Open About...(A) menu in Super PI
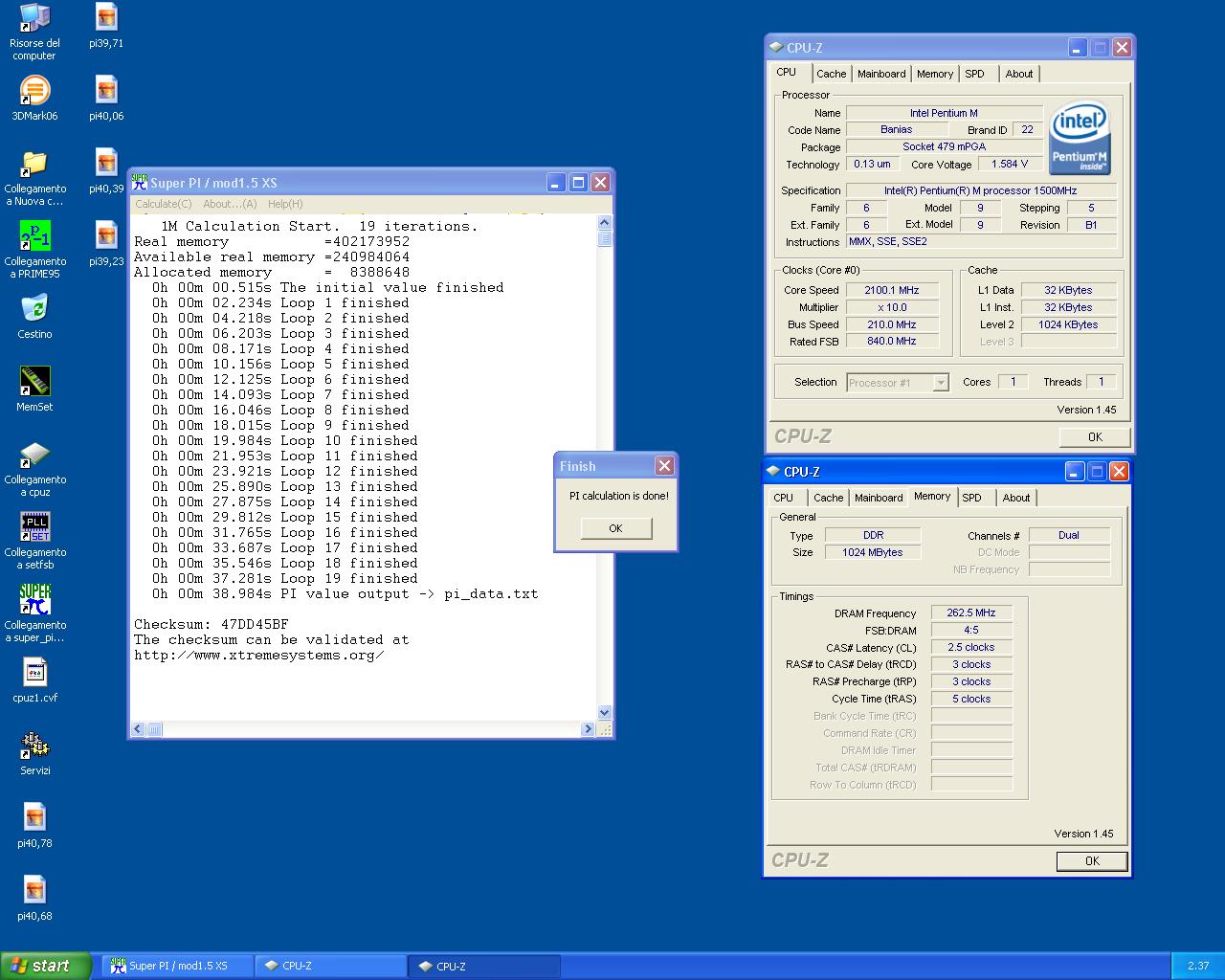Image resolution: width=1225 pixels, height=980 pixels. click(230, 204)
